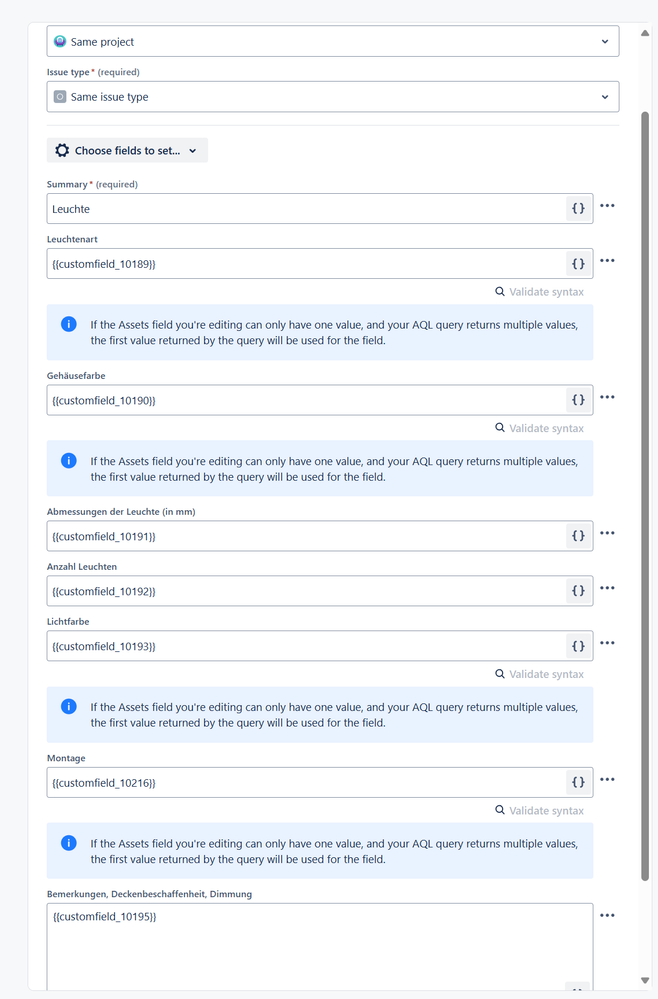Click the {} icon next to Gehäusefarbe
Viewport: 658px width, 999px height.
pos(578,399)
